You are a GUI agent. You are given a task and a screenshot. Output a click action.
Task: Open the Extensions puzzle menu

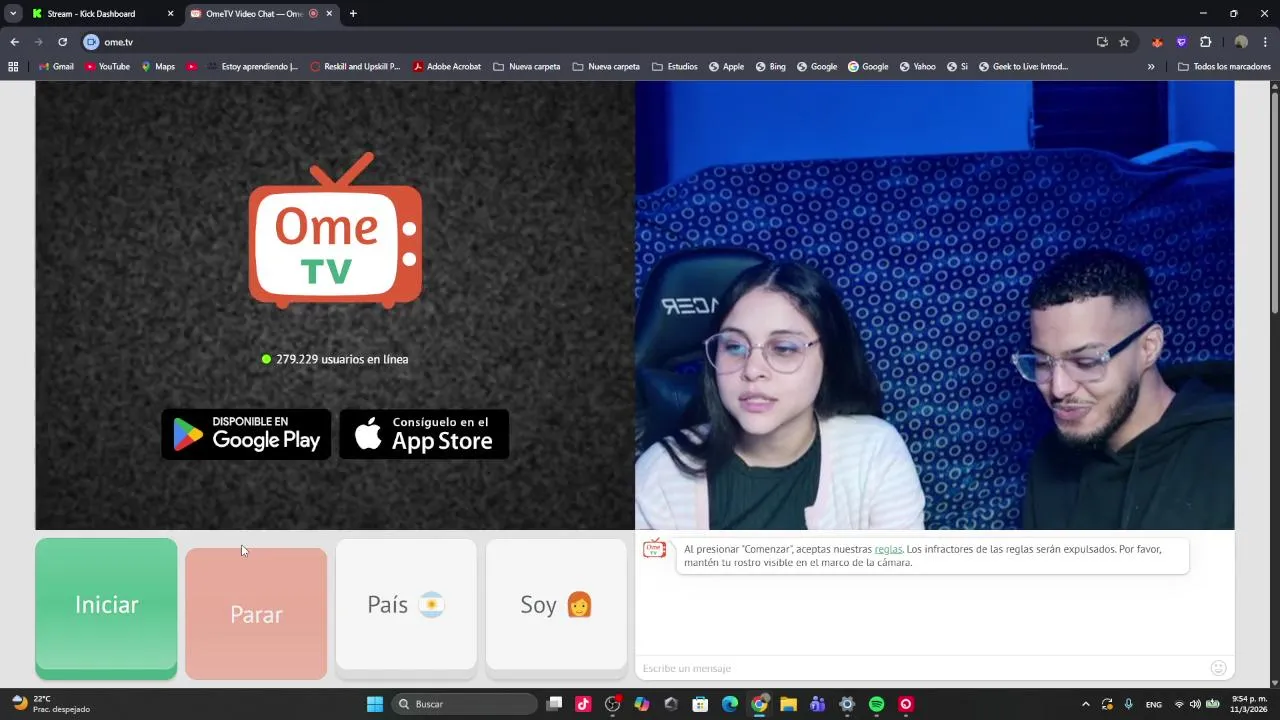[x=1205, y=42]
